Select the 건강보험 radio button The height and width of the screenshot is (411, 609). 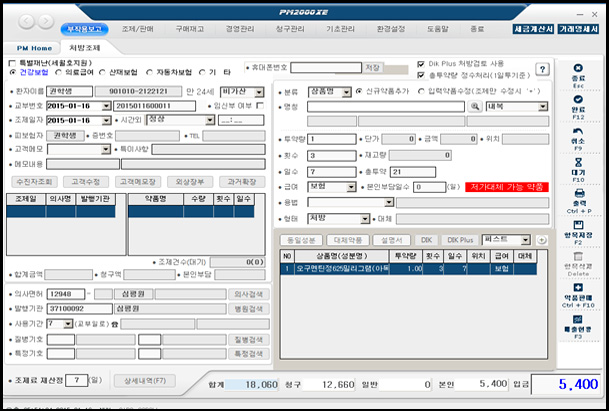coord(13,72)
